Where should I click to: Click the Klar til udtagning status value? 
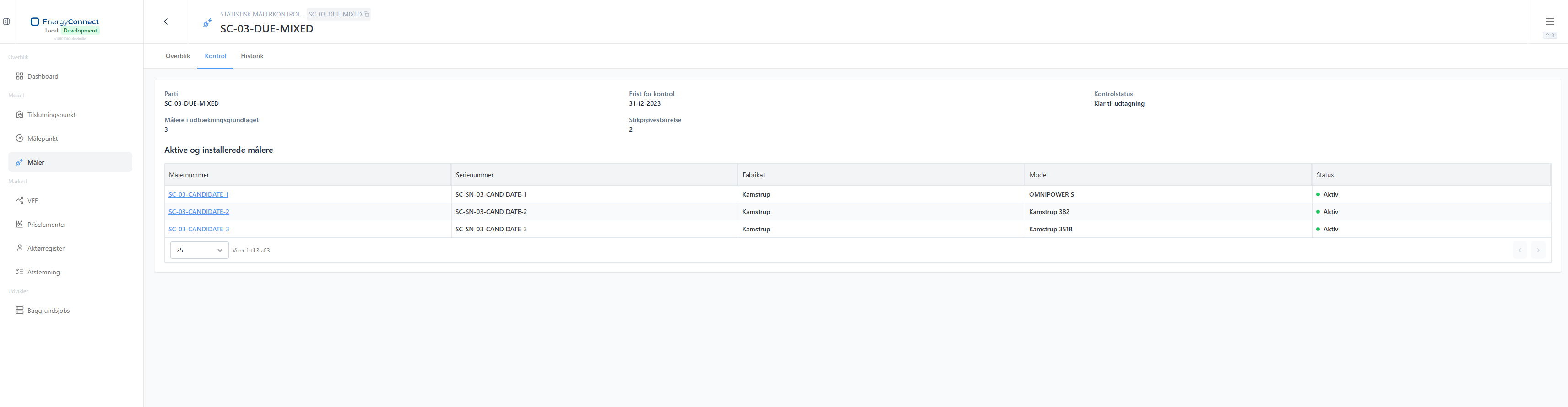pyautogui.click(x=1119, y=103)
